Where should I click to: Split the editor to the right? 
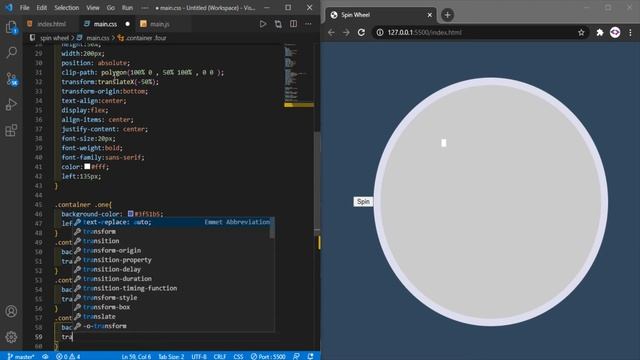coord(293,24)
